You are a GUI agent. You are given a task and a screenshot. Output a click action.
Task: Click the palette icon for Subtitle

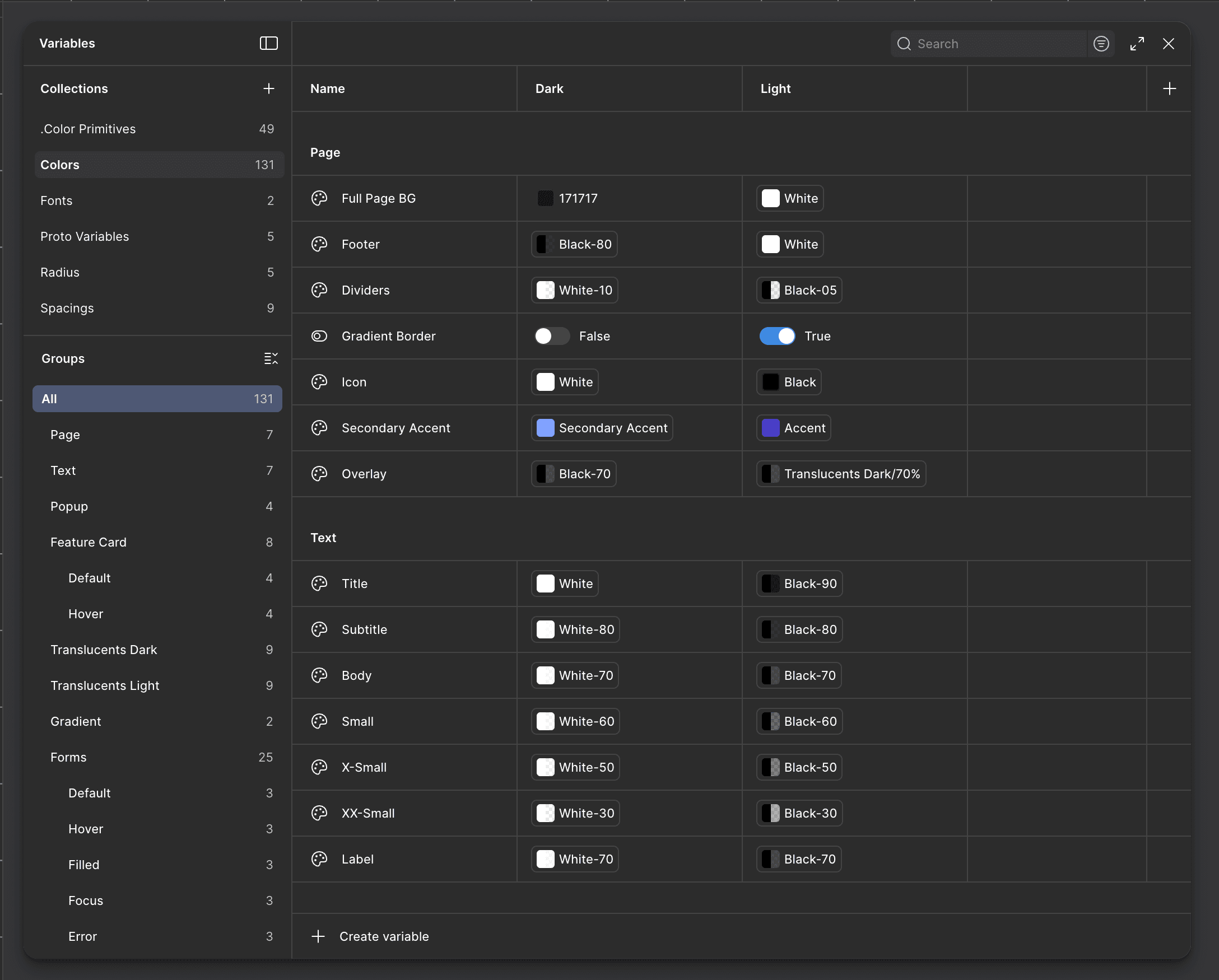319,629
